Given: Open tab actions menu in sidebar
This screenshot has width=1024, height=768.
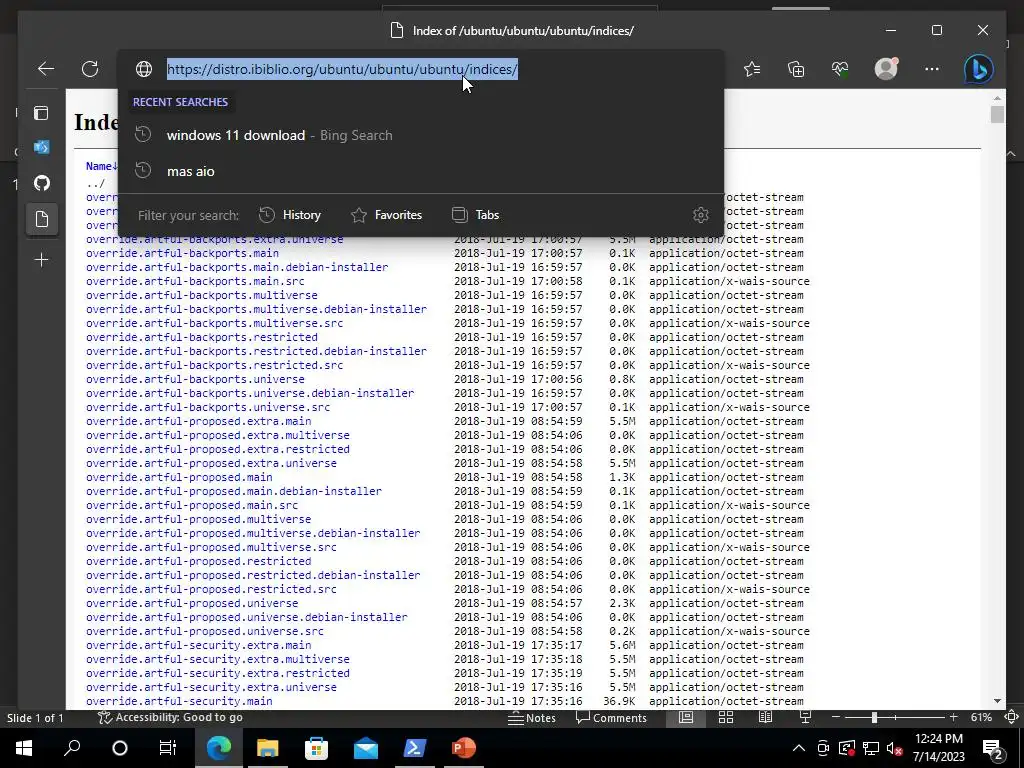Looking at the screenshot, I should (41, 113).
